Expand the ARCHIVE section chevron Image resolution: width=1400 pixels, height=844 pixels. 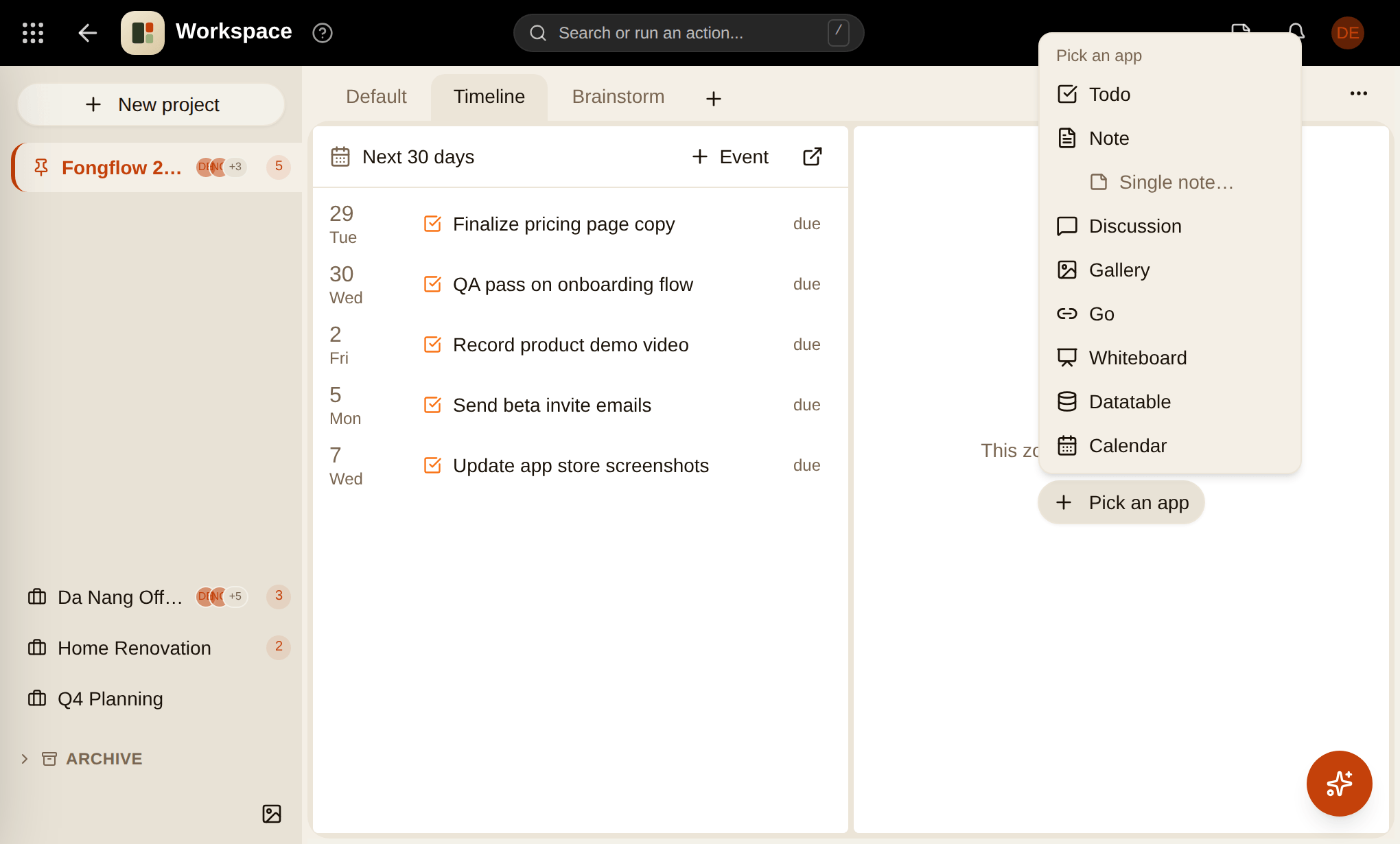pyautogui.click(x=25, y=759)
